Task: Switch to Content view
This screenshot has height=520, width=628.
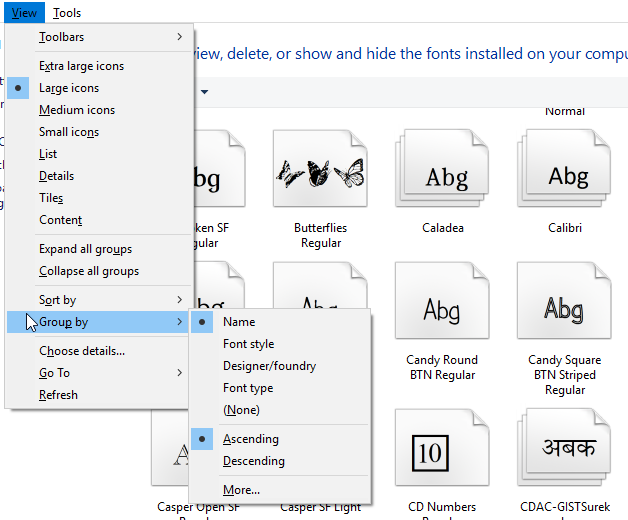Action: [x=98, y=220]
